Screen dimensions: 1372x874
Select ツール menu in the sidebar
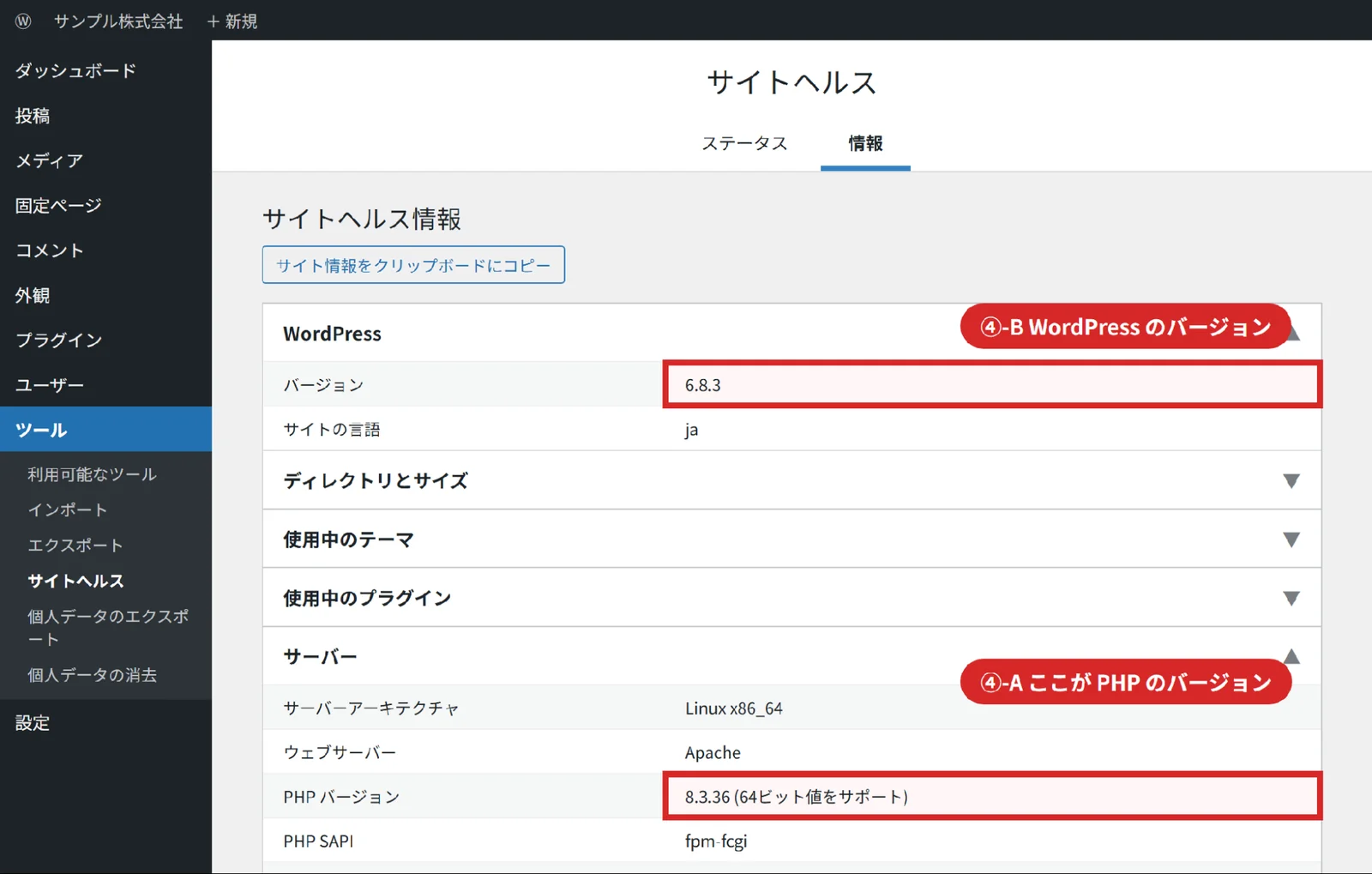[x=105, y=429]
